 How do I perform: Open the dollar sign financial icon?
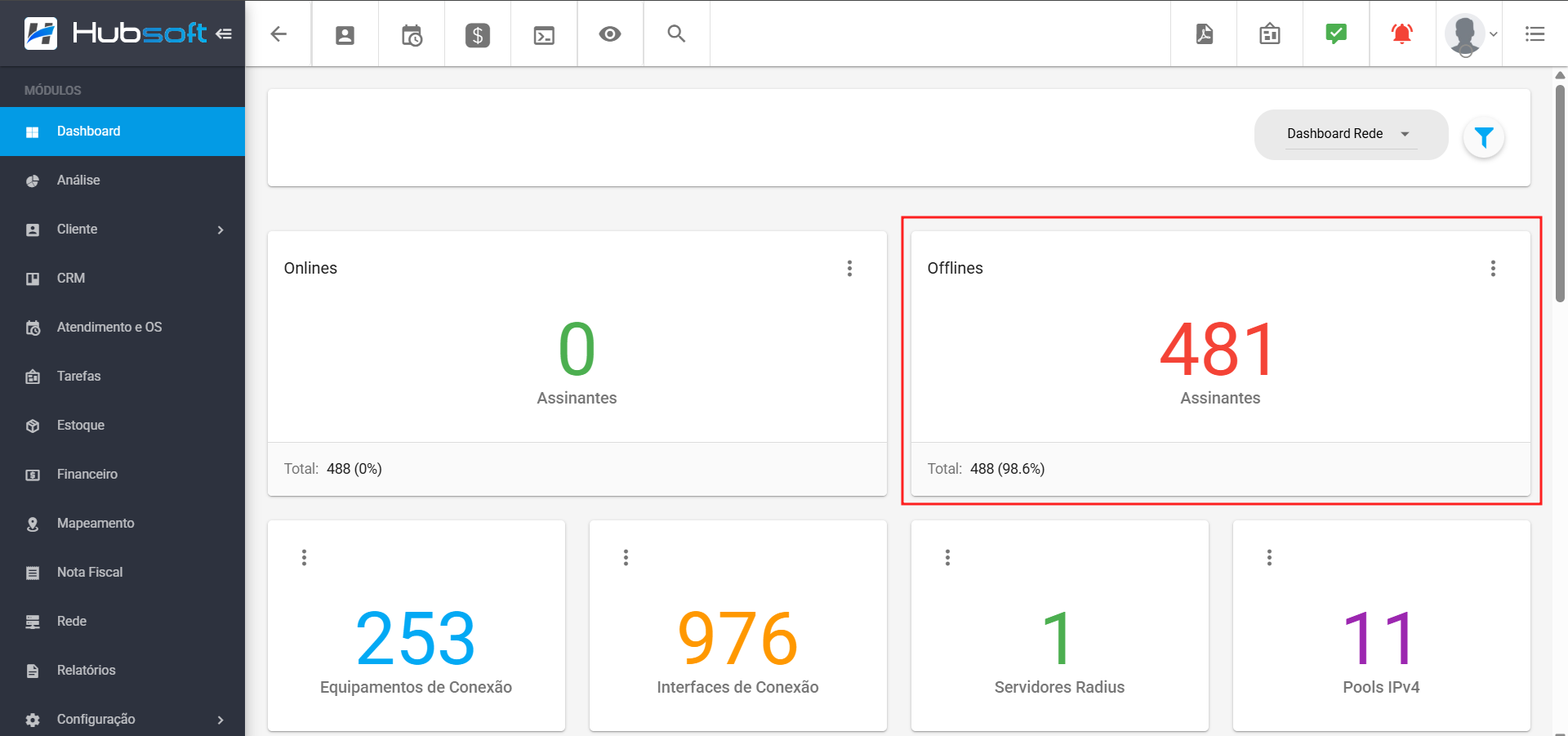pos(478,34)
